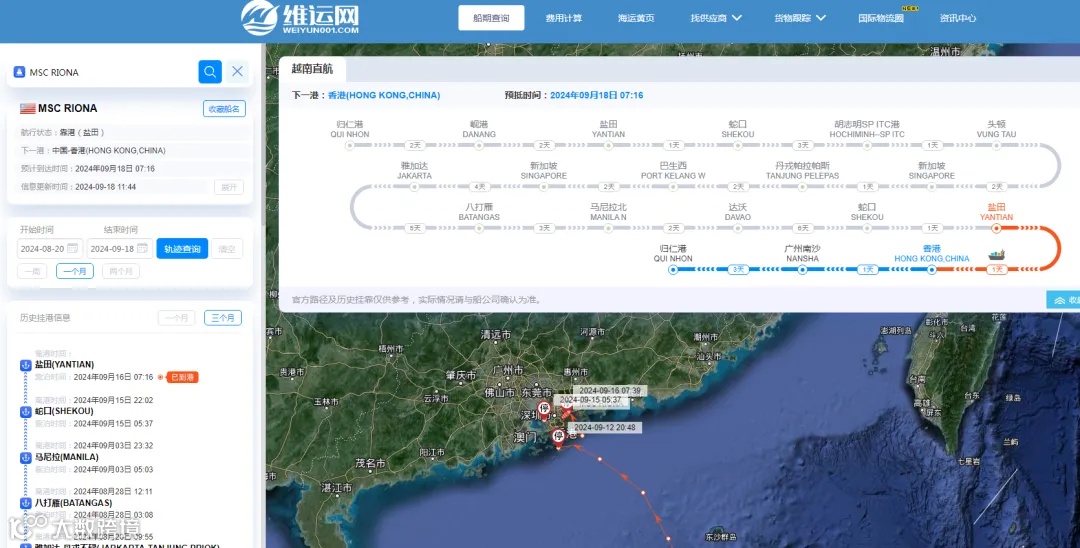
Task: Expand ship details with 展开 button
Action: click(x=229, y=188)
